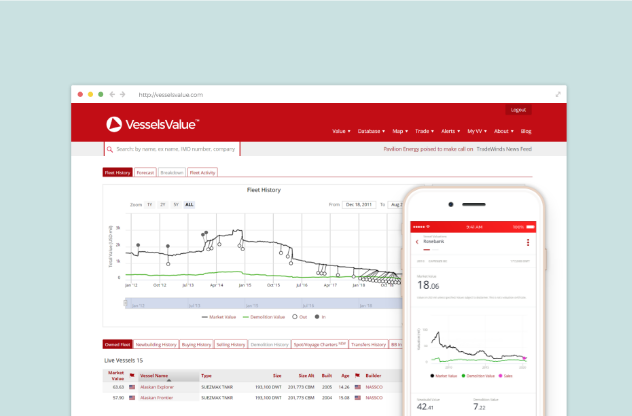Click the browser forward arrow
Viewport: 632px width, 416px height.
(123, 94)
